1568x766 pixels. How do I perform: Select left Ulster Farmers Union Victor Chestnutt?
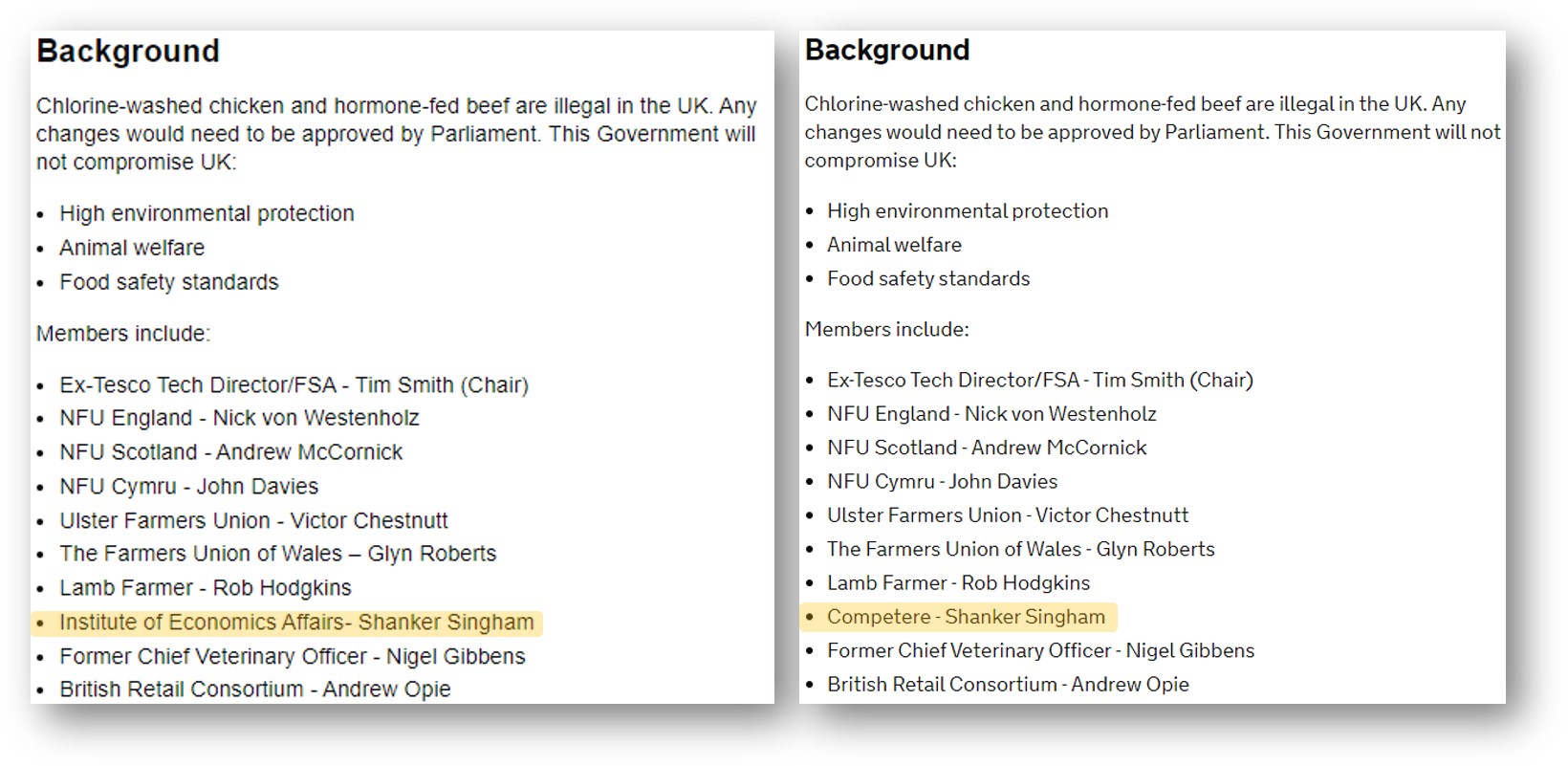253,521
